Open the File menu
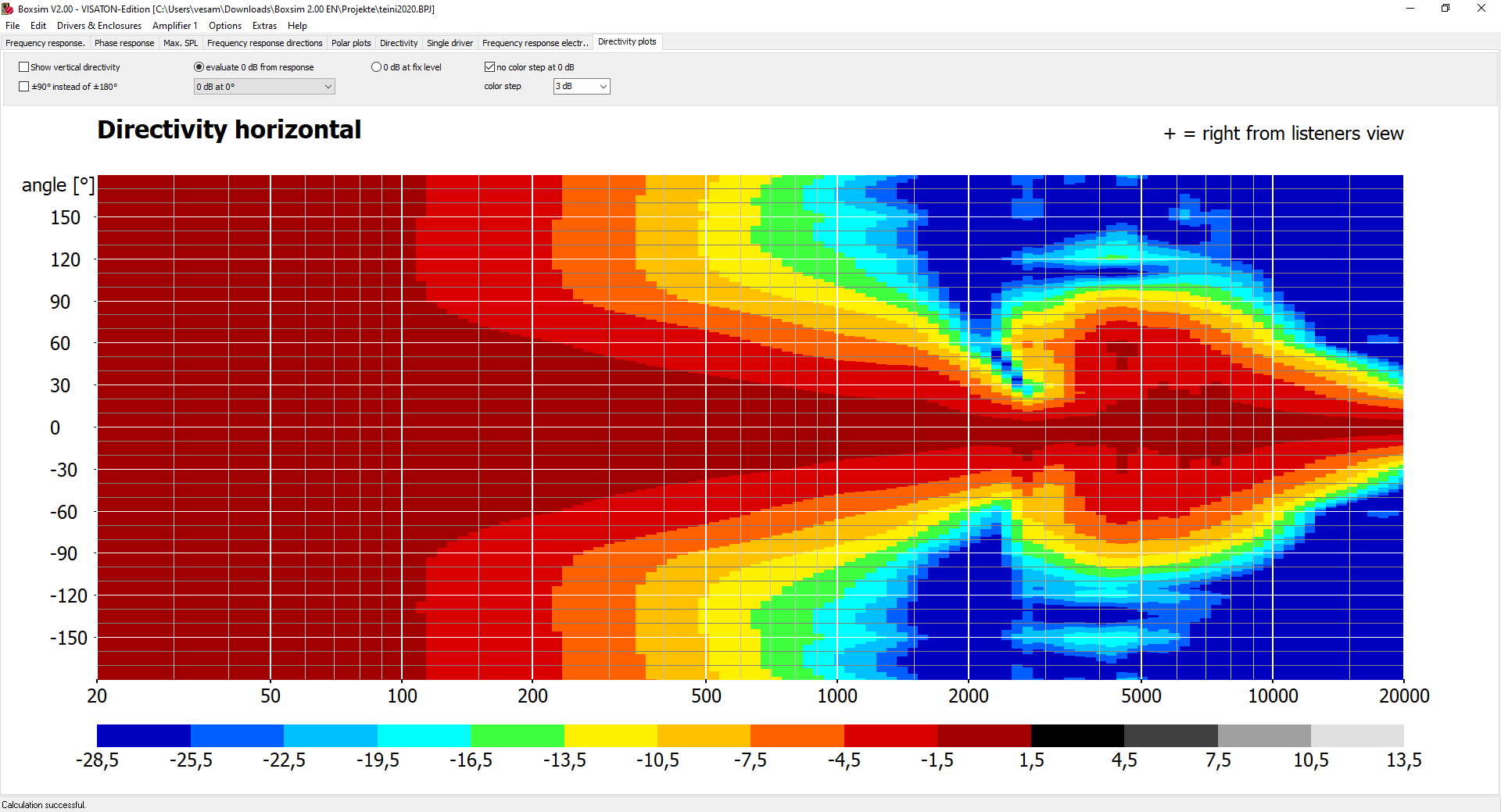Image resolution: width=1501 pixels, height=812 pixels. coord(13,26)
